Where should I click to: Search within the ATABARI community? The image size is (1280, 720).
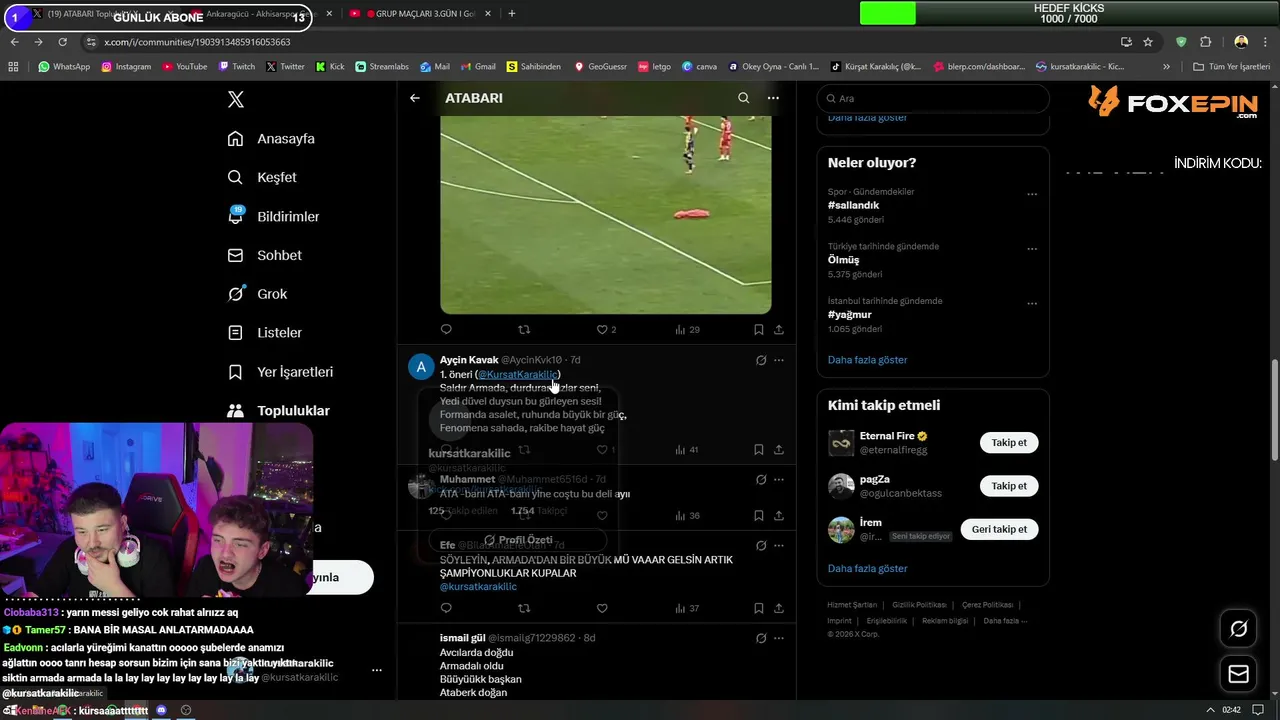point(743,98)
